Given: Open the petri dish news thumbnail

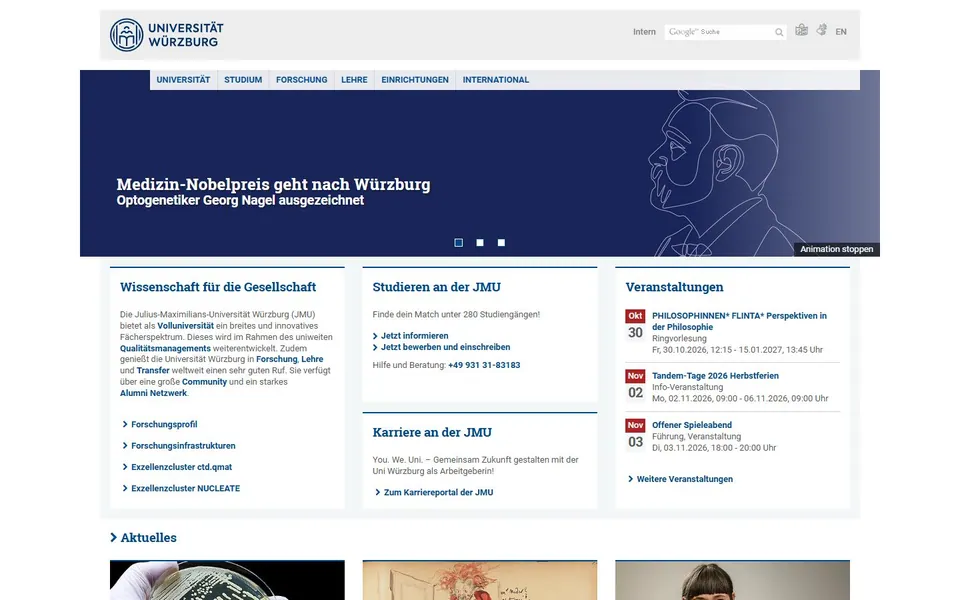Looking at the screenshot, I should [x=227, y=580].
